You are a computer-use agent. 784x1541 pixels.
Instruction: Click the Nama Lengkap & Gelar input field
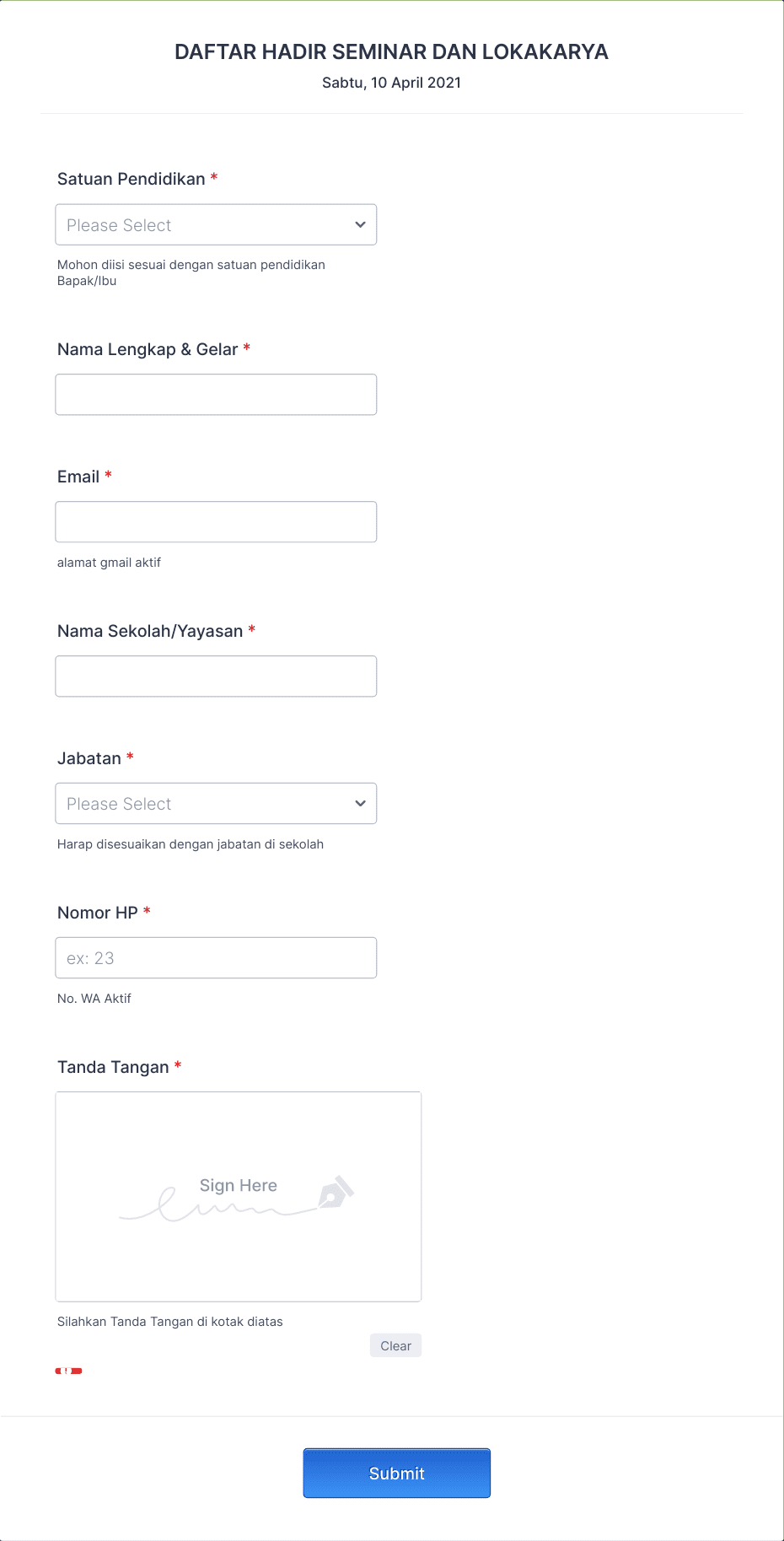click(x=216, y=394)
